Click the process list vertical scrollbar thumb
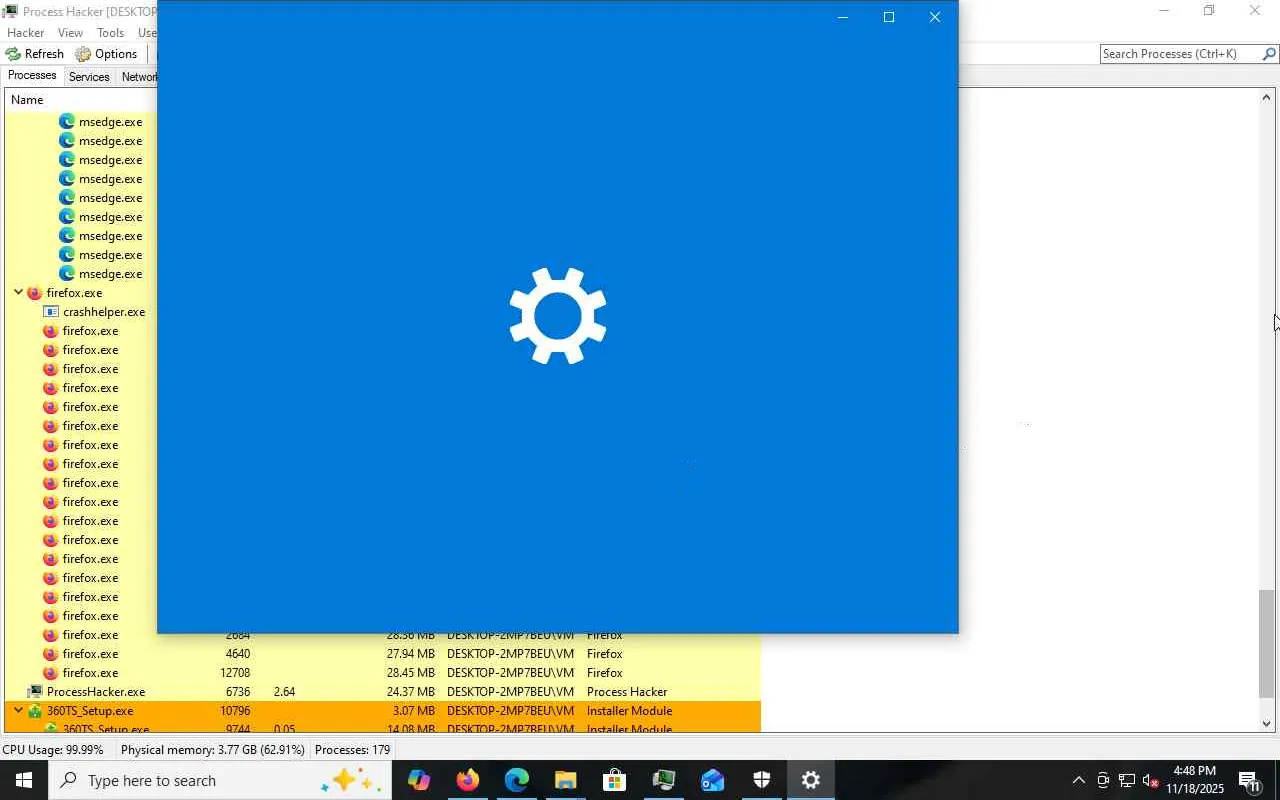1280x800 pixels. [x=1267, y=643]
